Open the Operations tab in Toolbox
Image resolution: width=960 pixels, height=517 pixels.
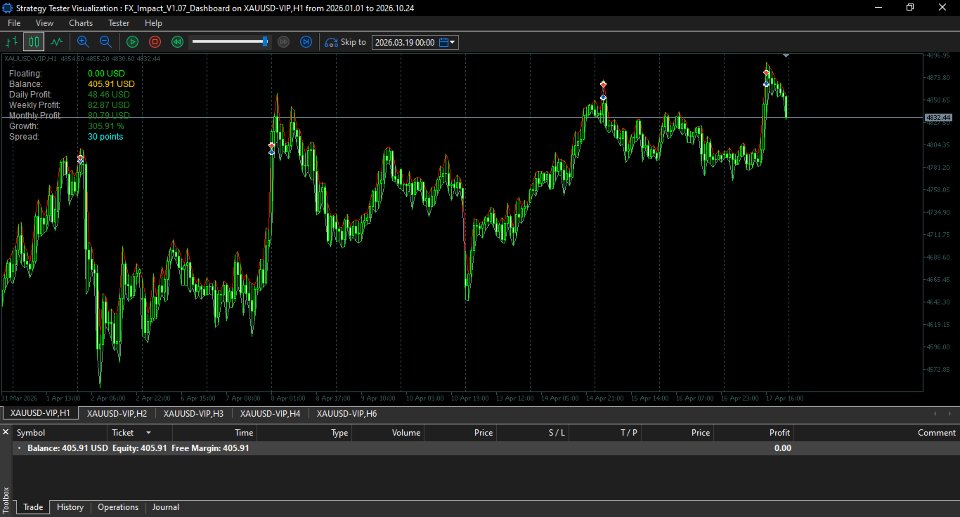coord(118,507)
